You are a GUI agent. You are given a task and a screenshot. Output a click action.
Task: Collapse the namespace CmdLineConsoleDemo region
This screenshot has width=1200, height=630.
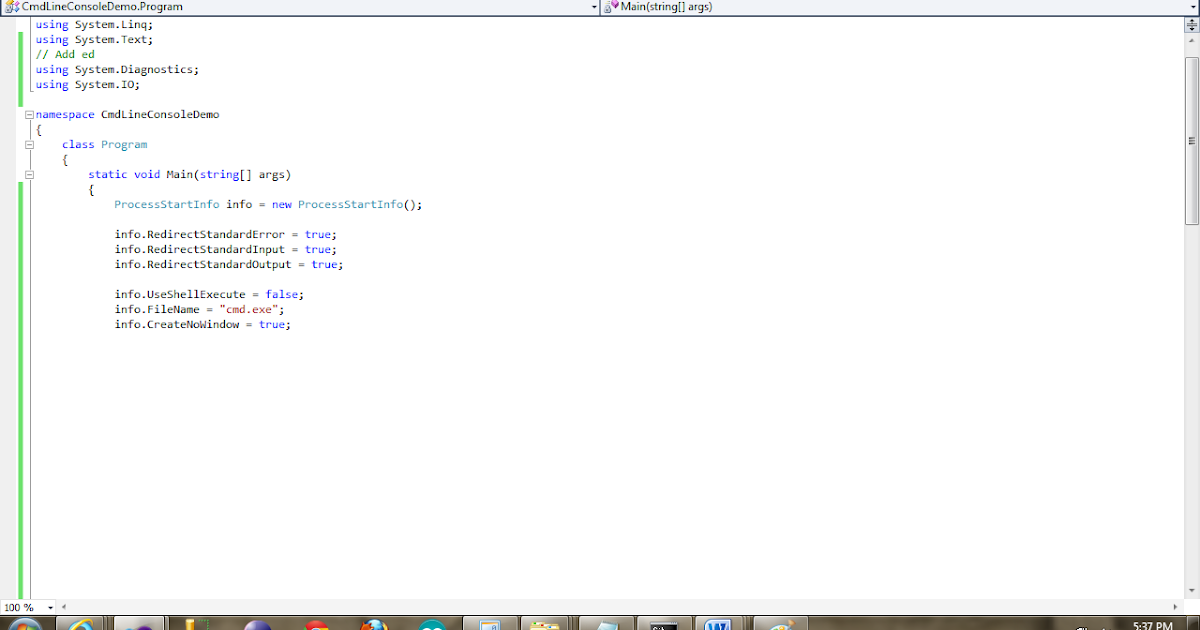point(29,114)
